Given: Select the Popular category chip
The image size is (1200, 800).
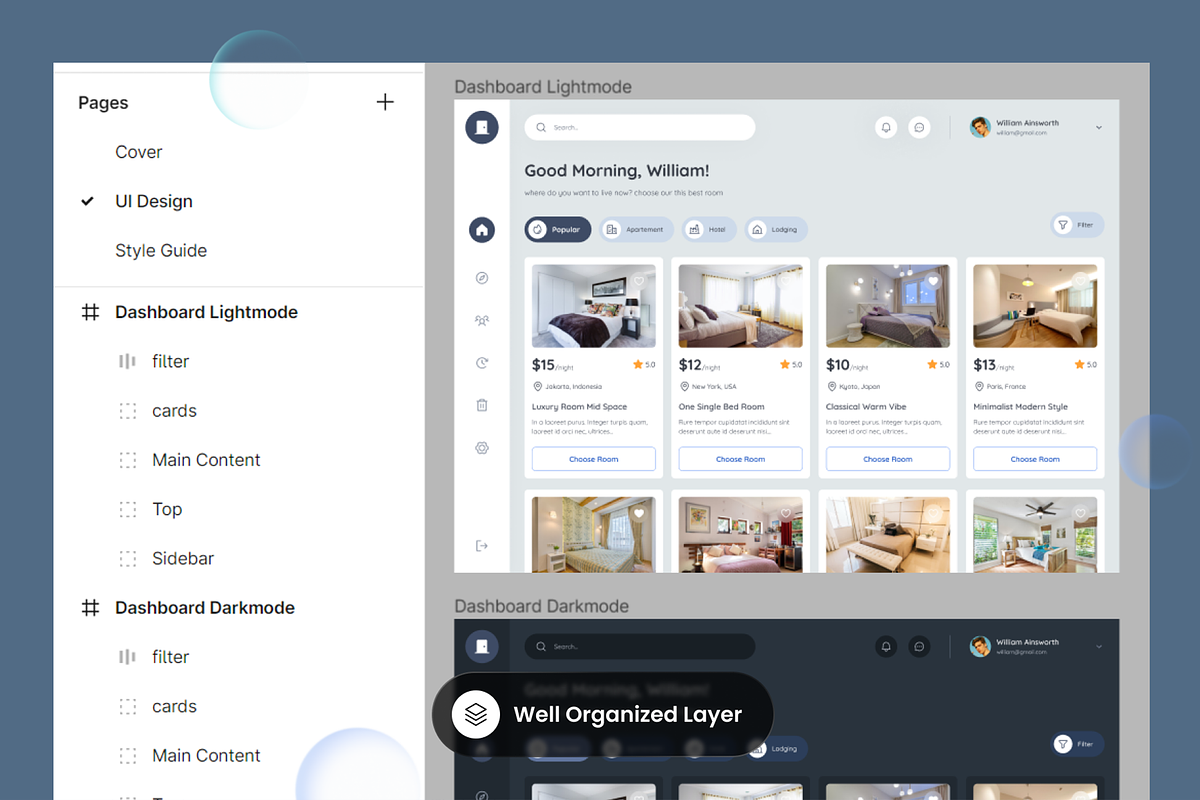Looking at the screenshot, I should (x=558, y=229).
